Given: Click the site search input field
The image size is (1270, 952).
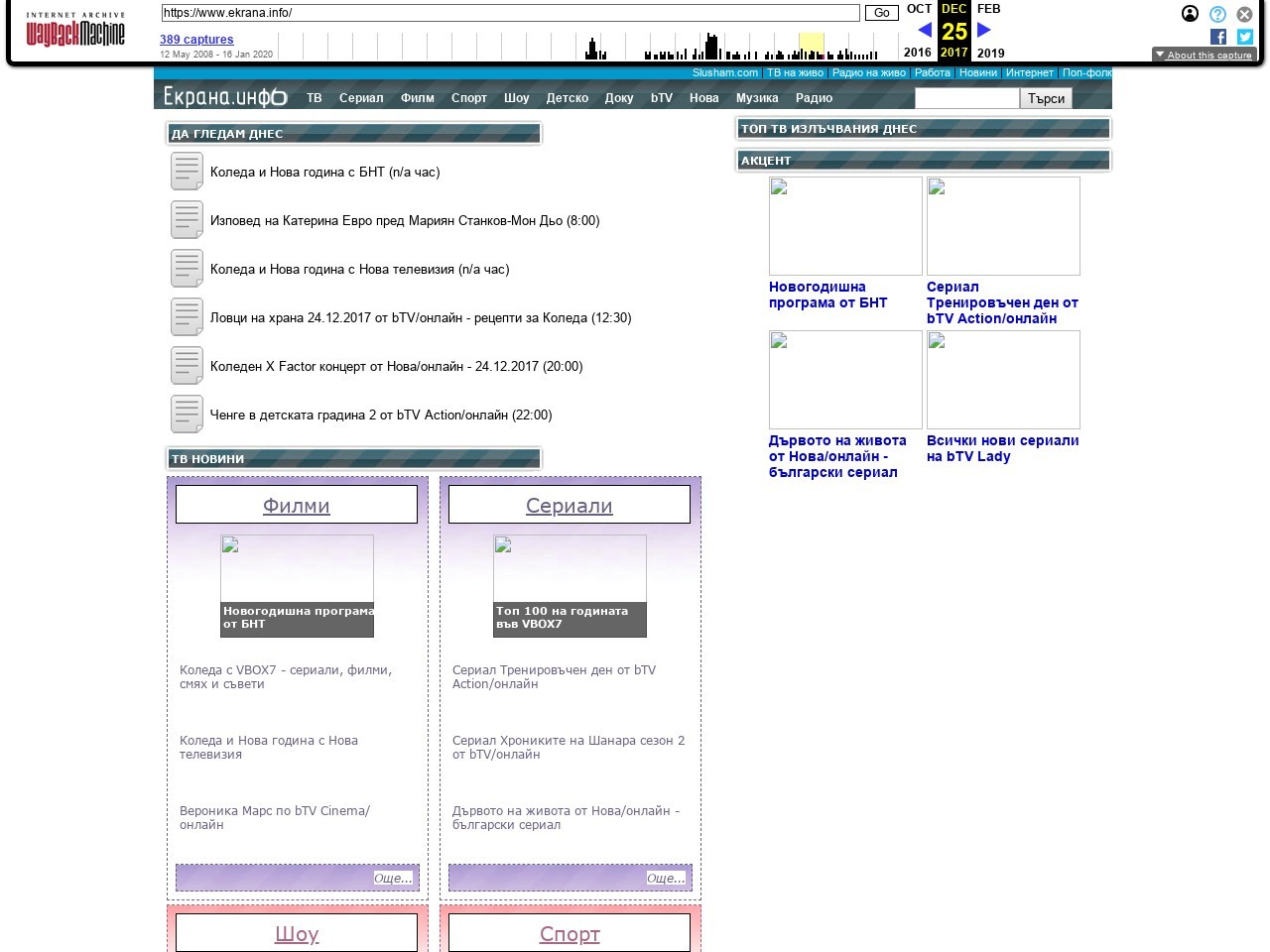Looking at the screenshot, I should pyautogui.click(x=966, y=98).
